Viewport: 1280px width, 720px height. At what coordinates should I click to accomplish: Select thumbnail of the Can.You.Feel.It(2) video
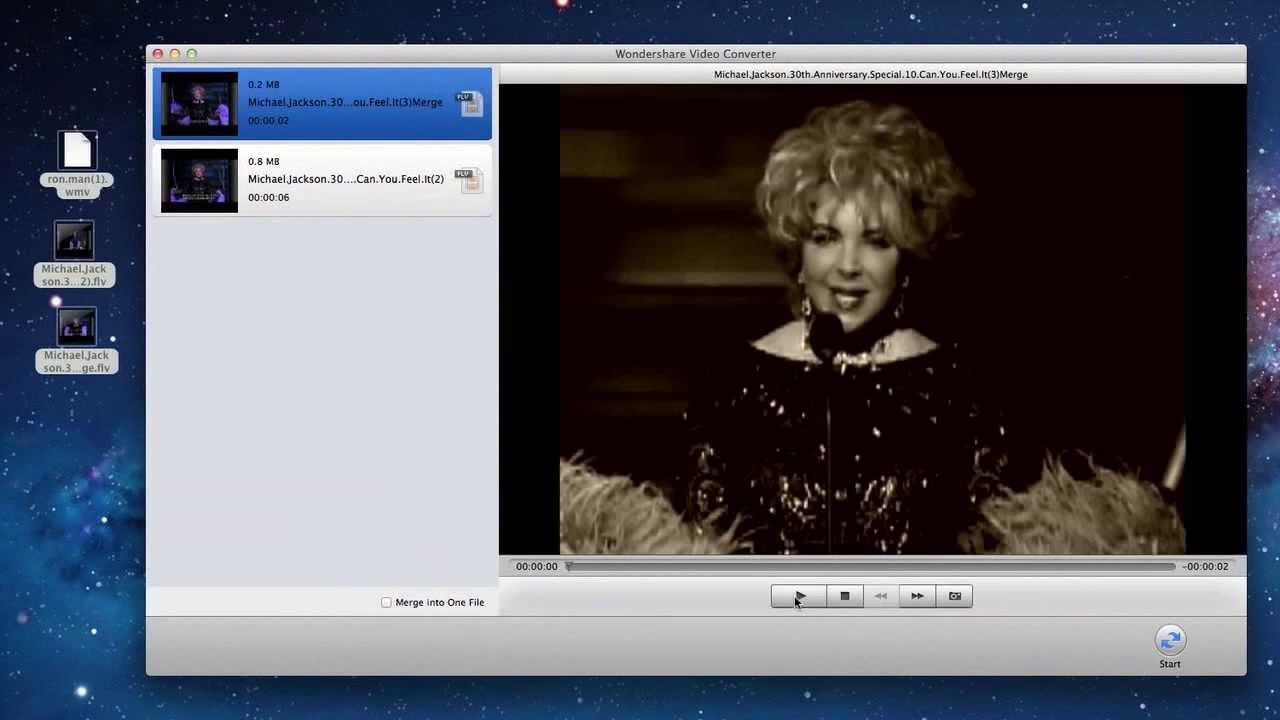click(199, 180)
